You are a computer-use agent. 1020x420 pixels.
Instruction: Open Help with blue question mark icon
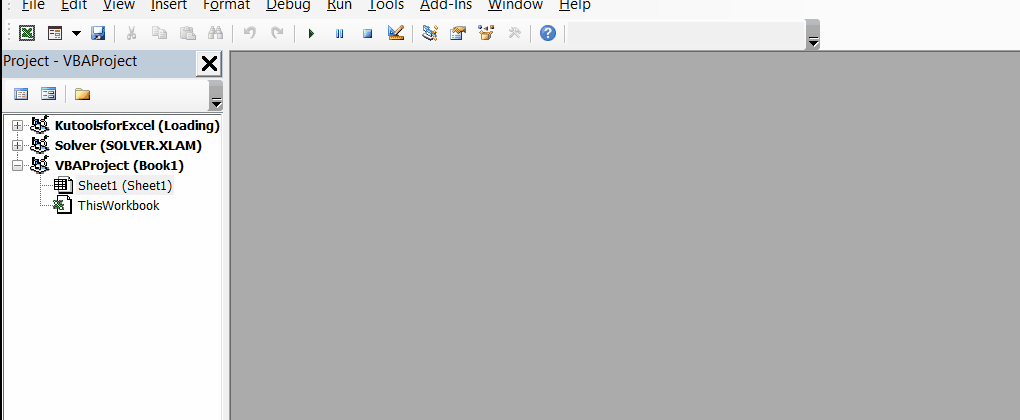tap(548, 33)
